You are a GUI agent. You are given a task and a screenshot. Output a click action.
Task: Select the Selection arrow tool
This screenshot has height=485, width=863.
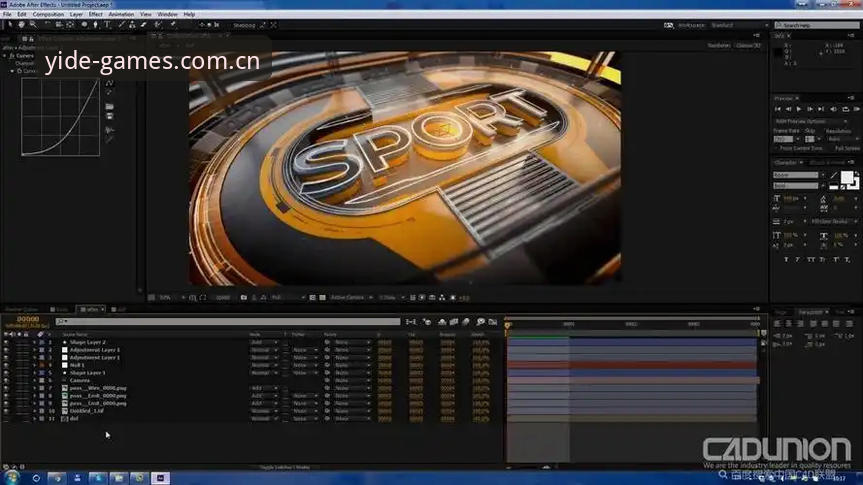(x=10, y=25)
